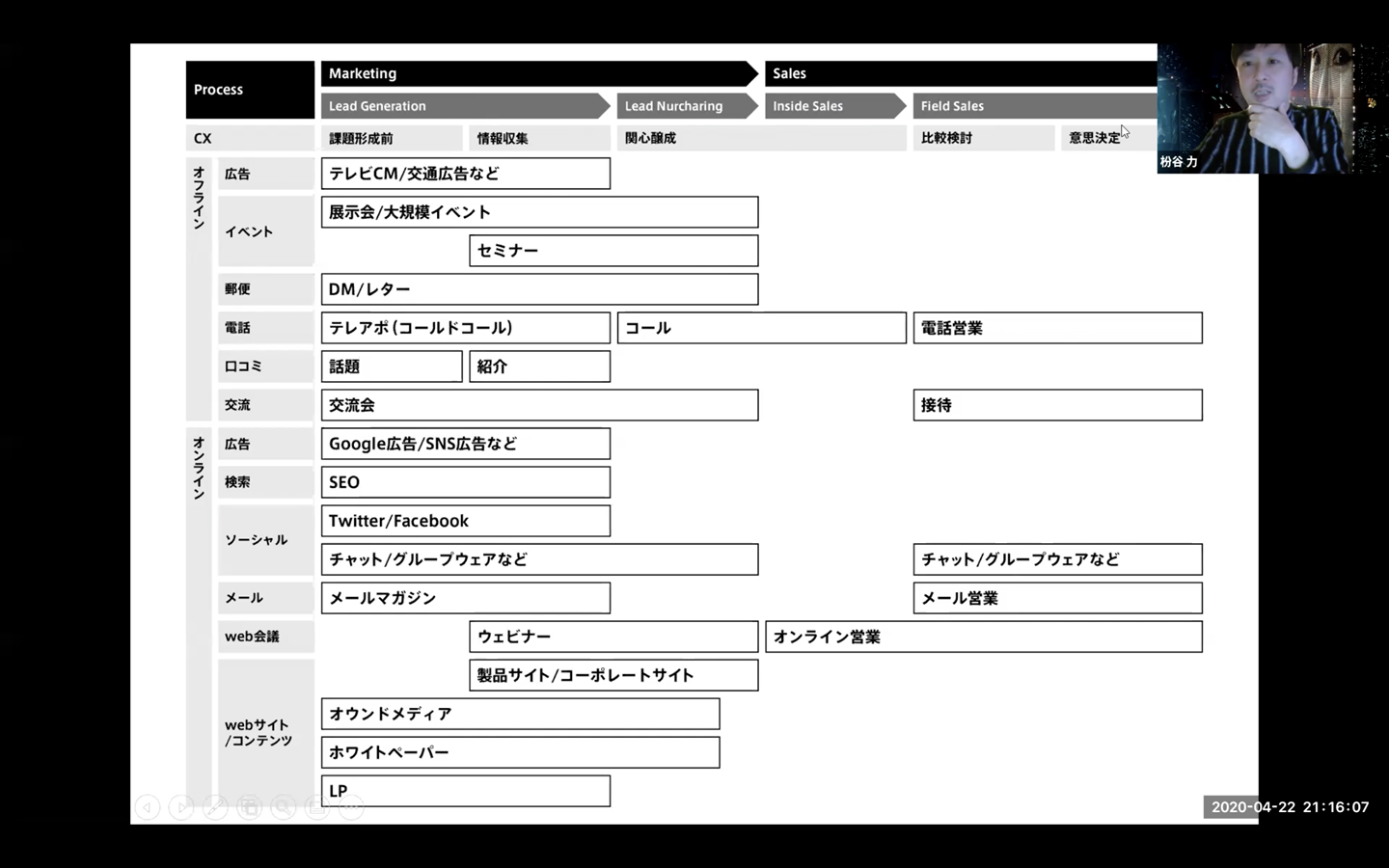Select the 接待 box
The height and width of the screenshot is (868, 1389).
click(x=1058, y=405)
